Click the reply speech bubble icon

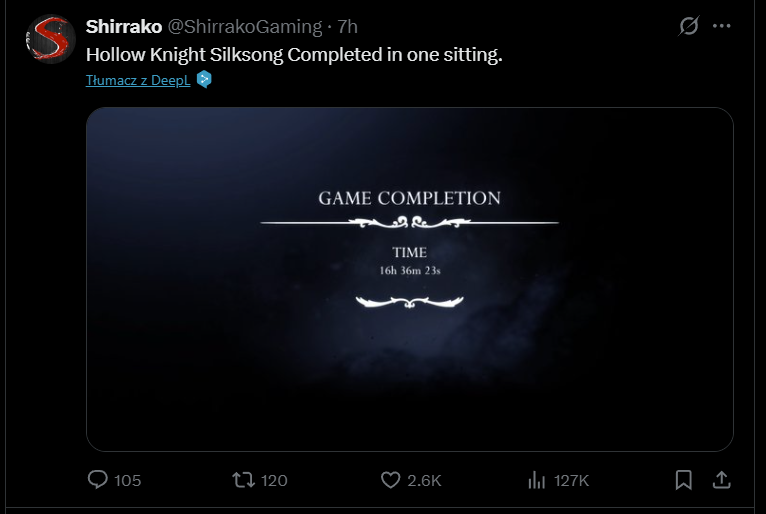[98, 480]
